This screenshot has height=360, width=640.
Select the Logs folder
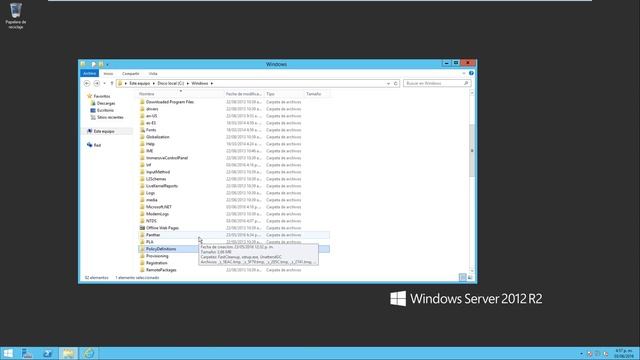pyautogui.click(x=150, y=193)
